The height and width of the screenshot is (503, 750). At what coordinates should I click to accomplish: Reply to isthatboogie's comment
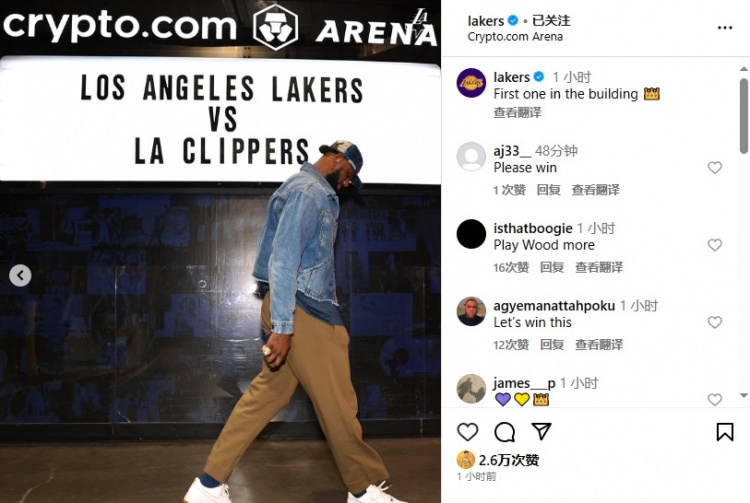pyautogui.click(x=551, y=267)
